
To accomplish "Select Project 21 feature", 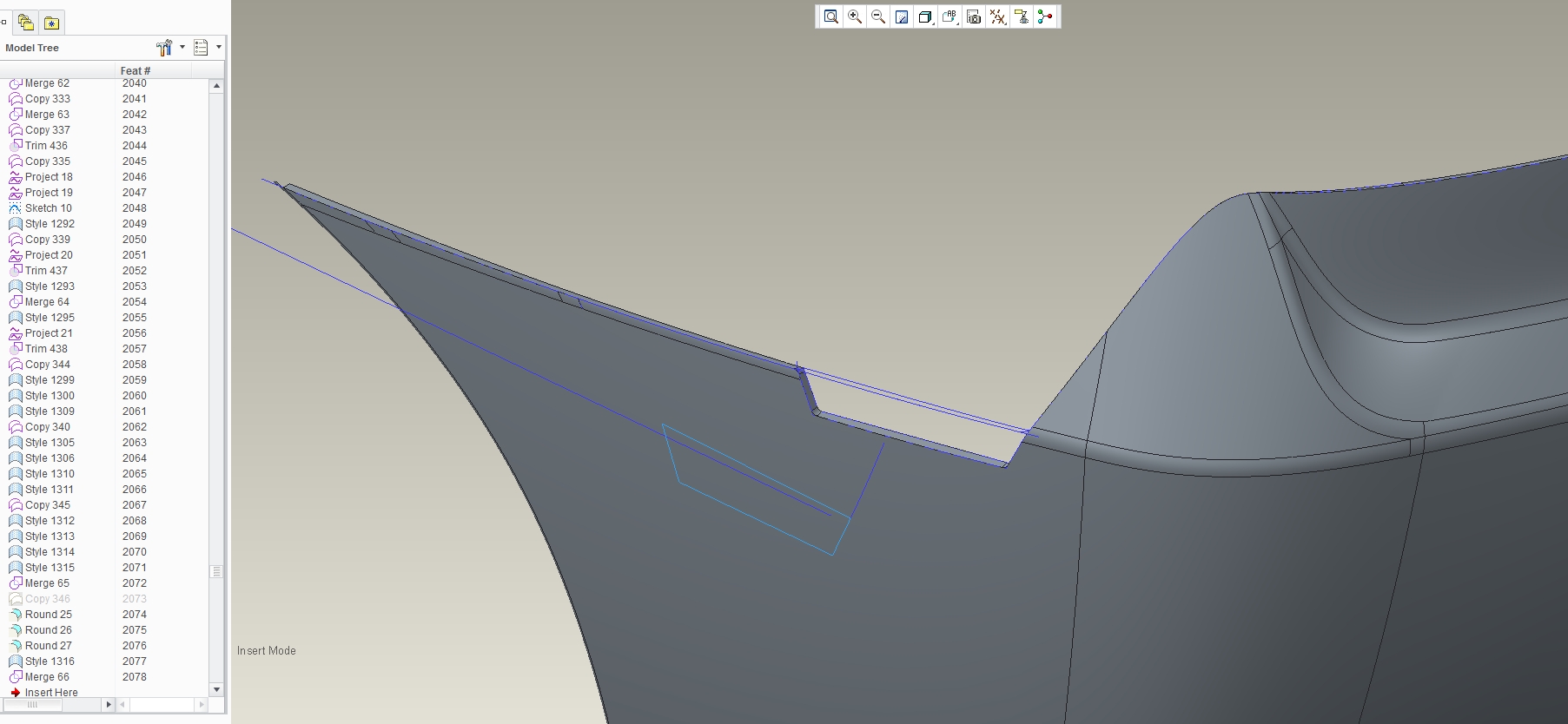I will click(49, 333).
